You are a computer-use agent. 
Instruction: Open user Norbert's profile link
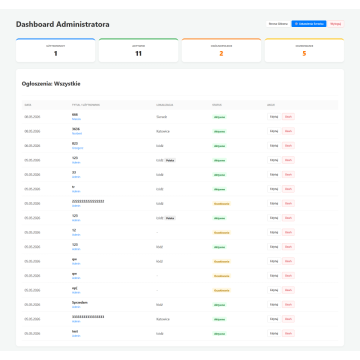(x=77, y=134)
